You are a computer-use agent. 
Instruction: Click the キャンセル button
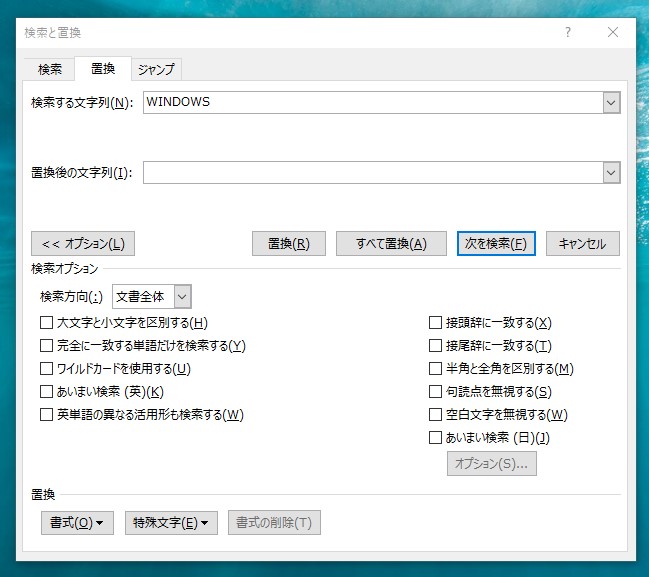tap(583, 244)
